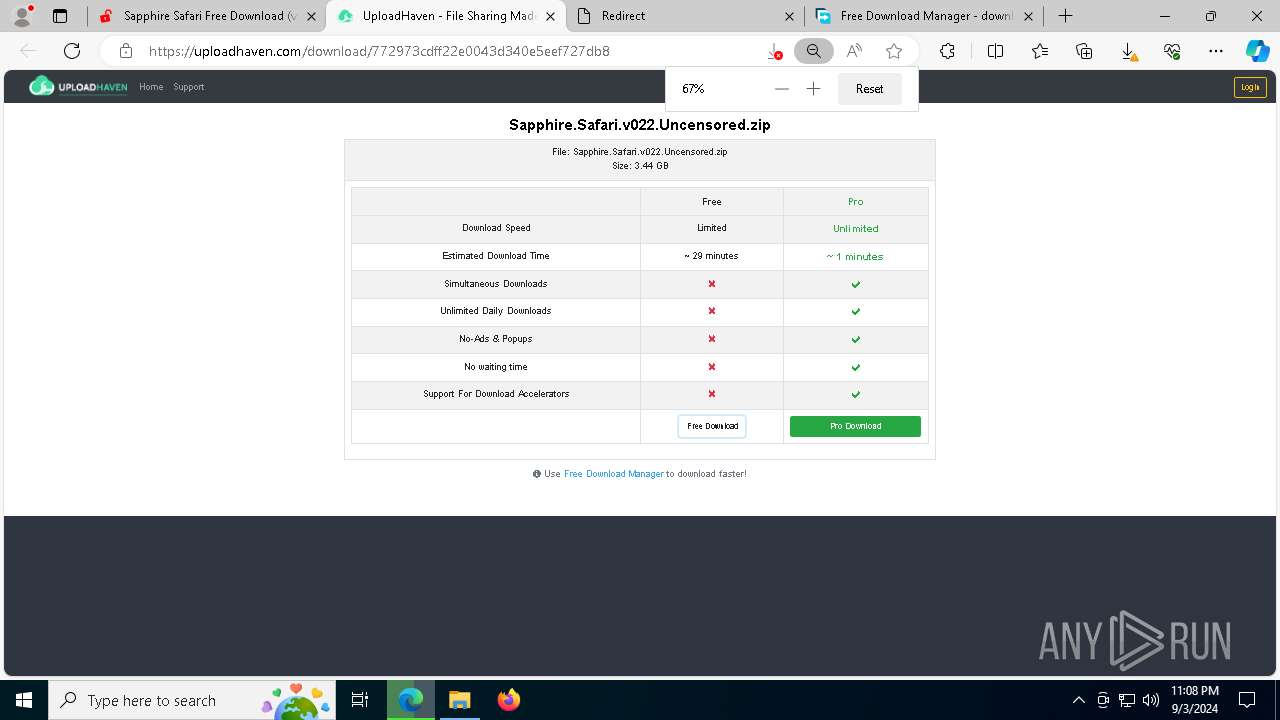
Task: Close the Free Download Manager tab
Action: 1028,16
